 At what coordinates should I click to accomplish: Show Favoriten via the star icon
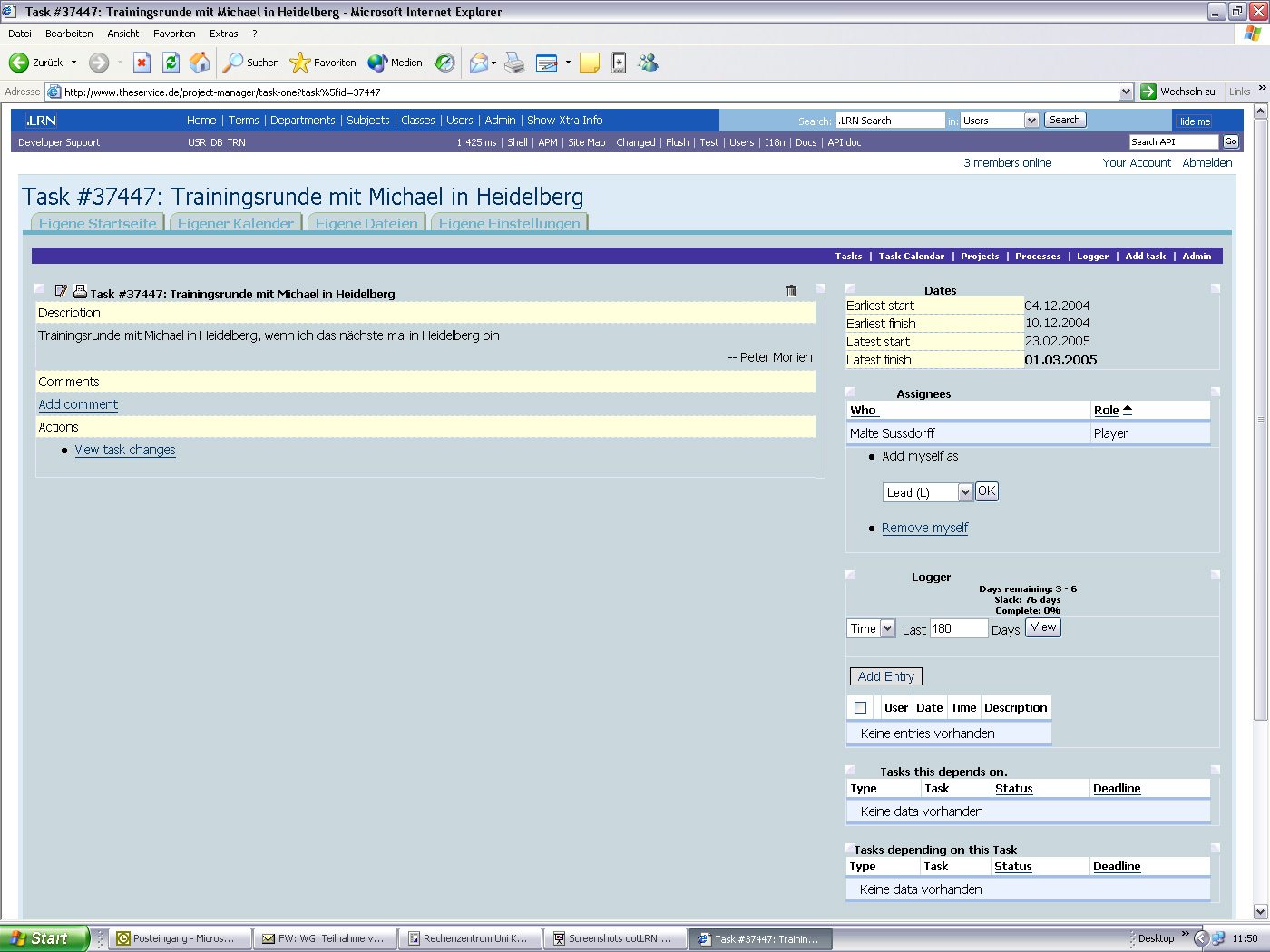299,62
